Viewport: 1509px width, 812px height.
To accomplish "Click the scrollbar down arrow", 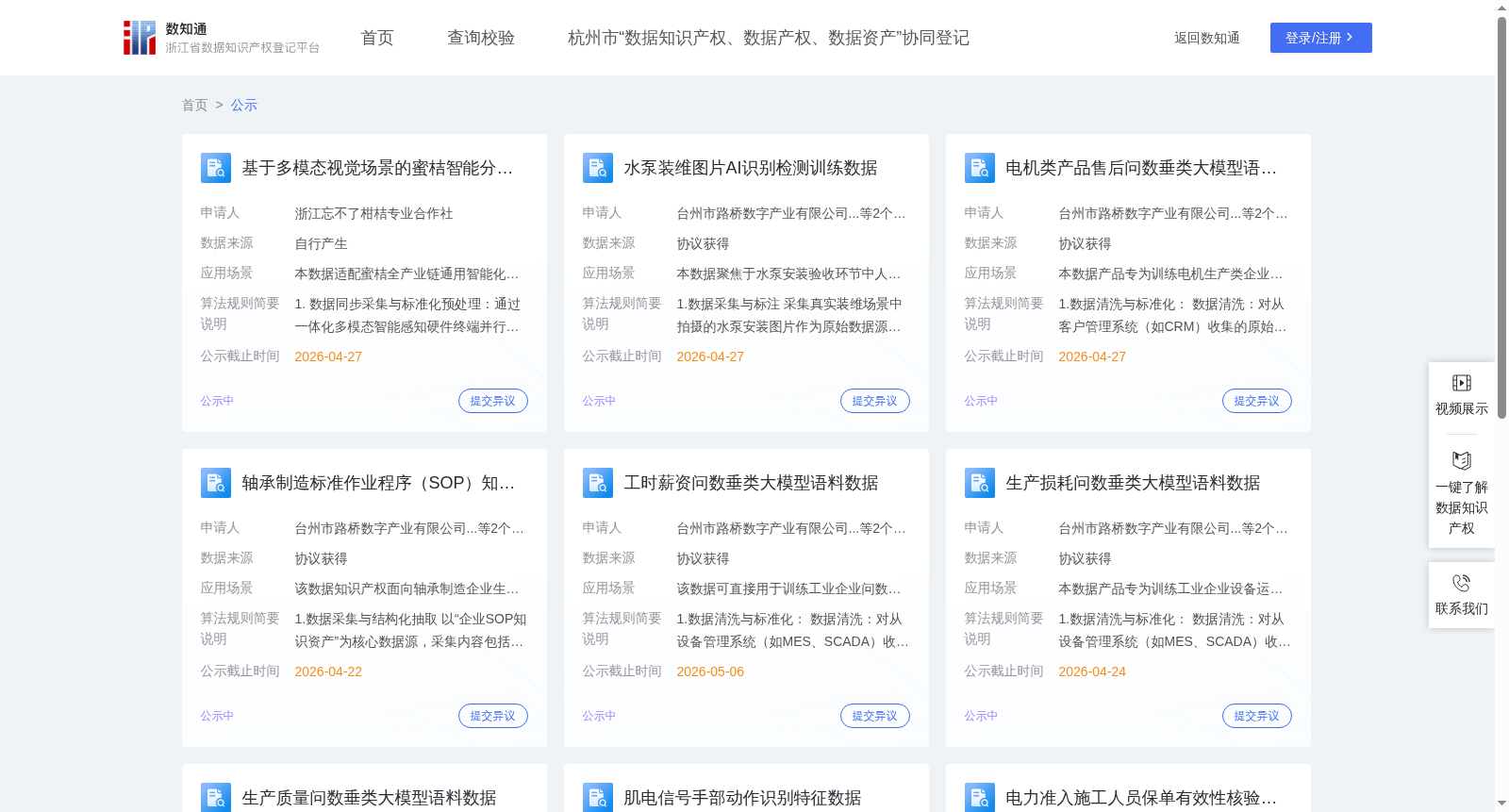I will (x=1501, y=804).
